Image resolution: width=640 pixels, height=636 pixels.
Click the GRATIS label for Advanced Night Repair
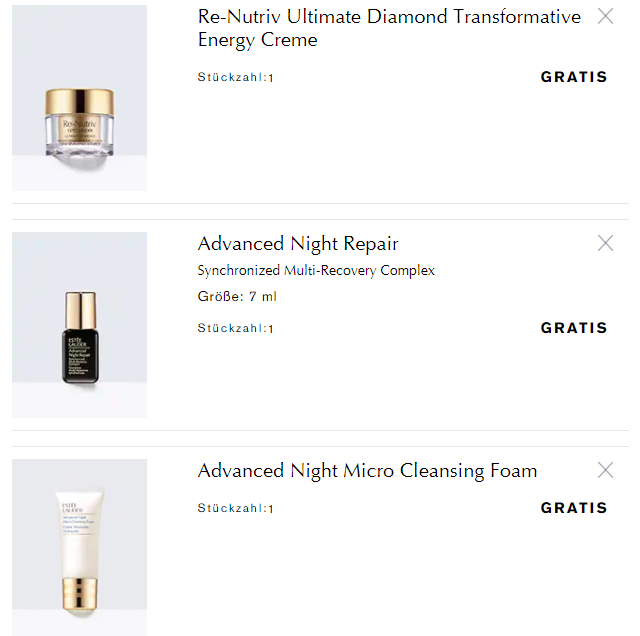[x=574, y=328]
